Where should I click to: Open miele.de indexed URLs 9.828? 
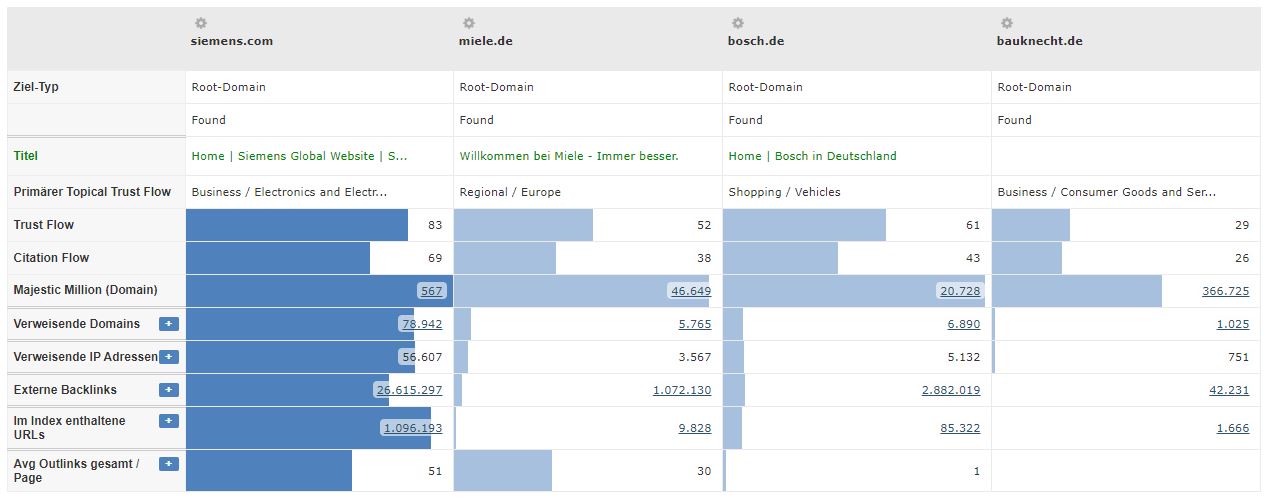694,428
